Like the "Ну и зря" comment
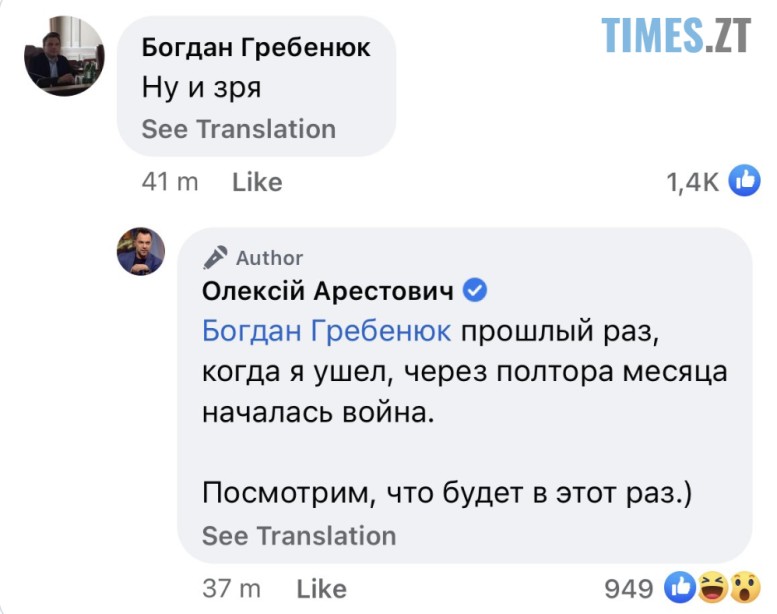 [257, 182]
